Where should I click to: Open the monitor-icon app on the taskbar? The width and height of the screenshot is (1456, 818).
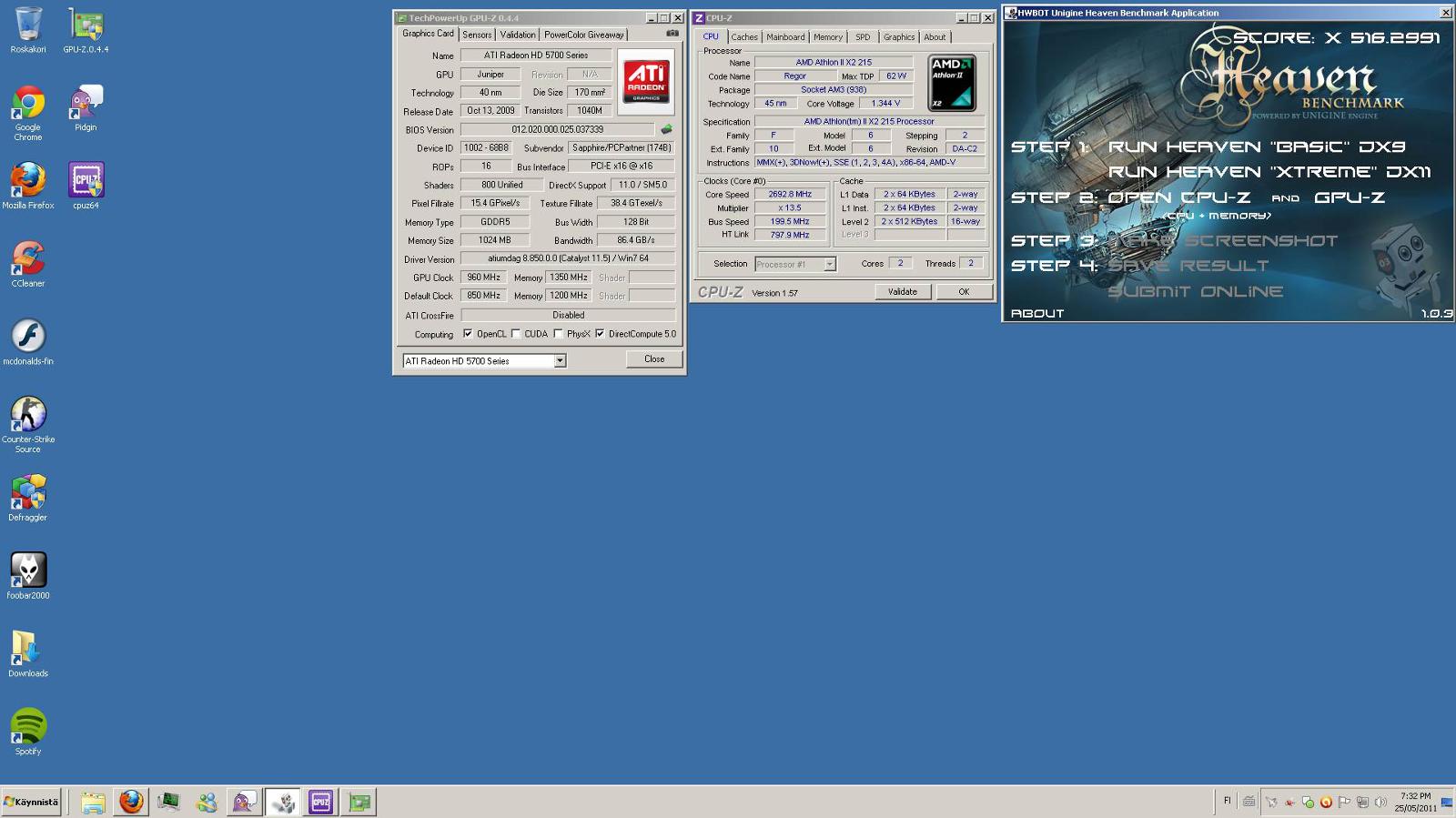[x=168, y=802]
